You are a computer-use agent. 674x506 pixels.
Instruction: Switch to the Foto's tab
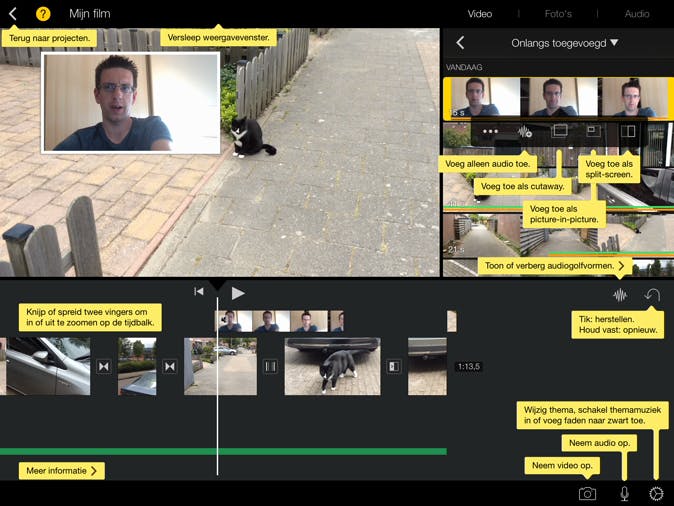pos(558,14)
